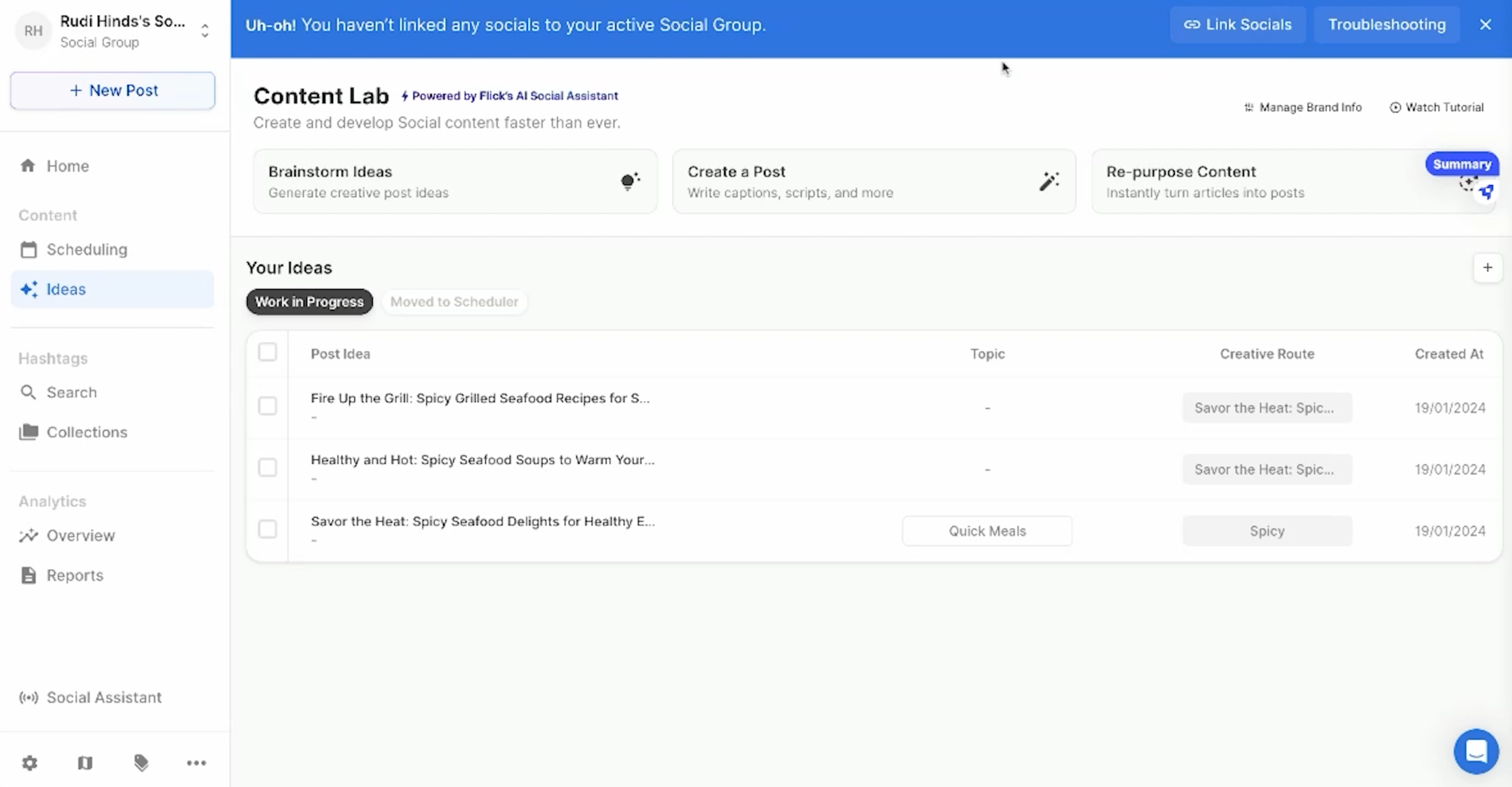This screenshot has width=1512, height=787.
Task: Click the map/guide icon in the sidebar footer
Action: click(85, 762)
